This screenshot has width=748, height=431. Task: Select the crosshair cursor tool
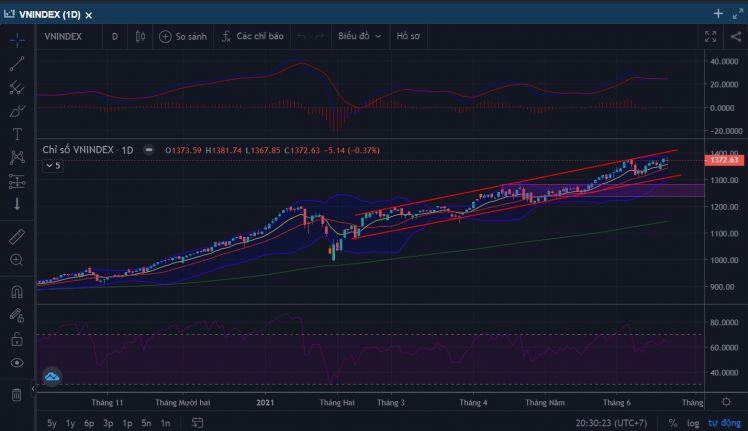17,41
